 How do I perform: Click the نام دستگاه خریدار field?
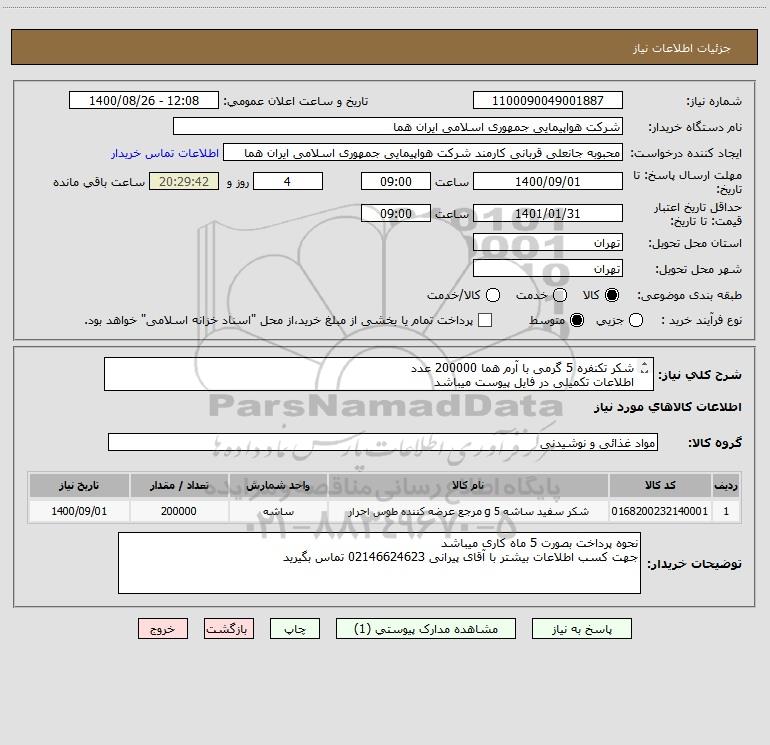(x=398, y=127)
